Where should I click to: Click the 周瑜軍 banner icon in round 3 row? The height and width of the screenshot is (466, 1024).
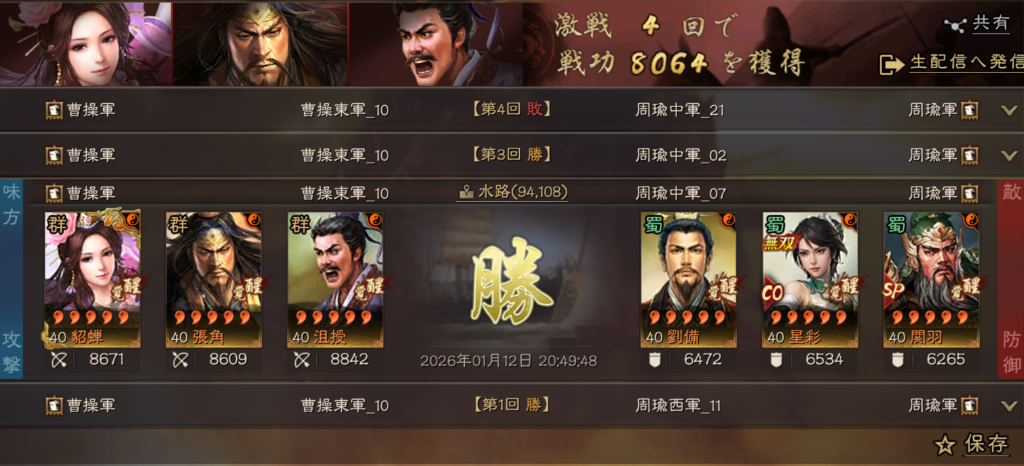[970, 155]
